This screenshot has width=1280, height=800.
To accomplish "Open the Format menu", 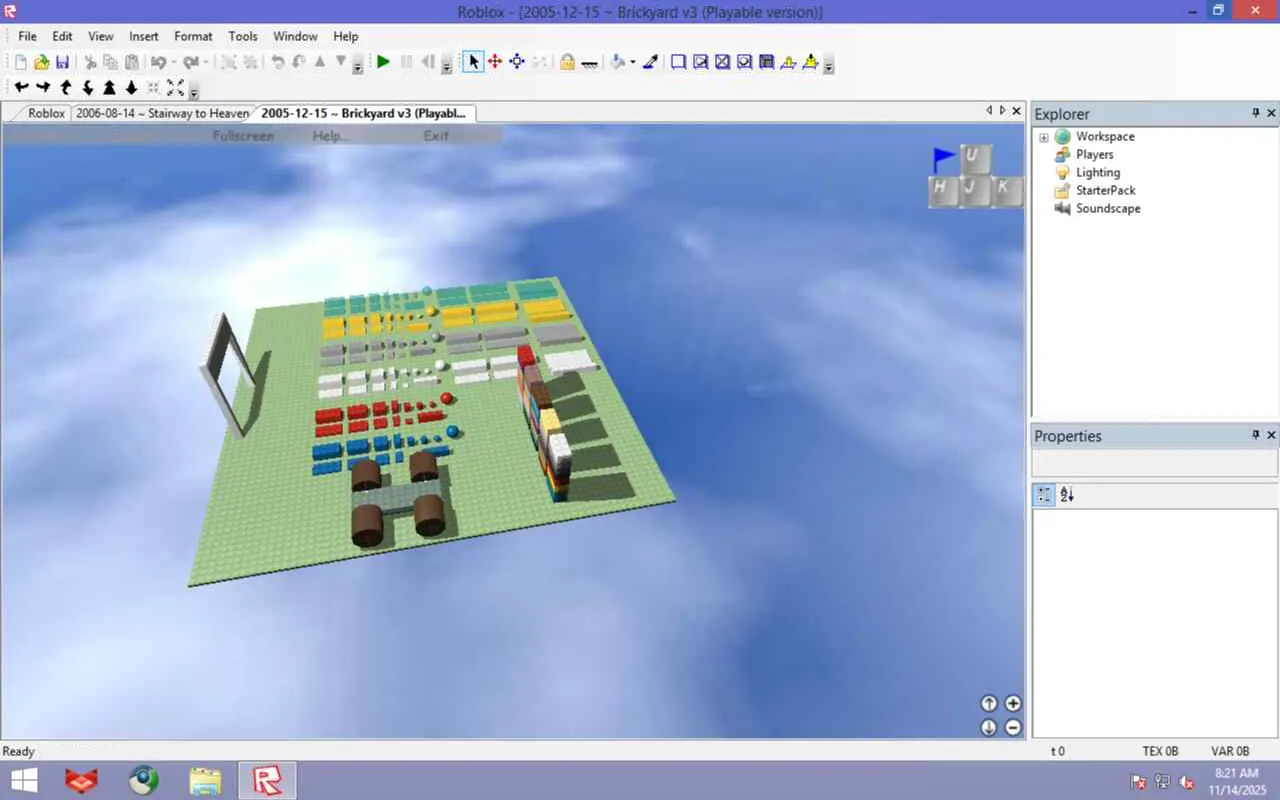I will pyautogui.click(x=193, y=36).
